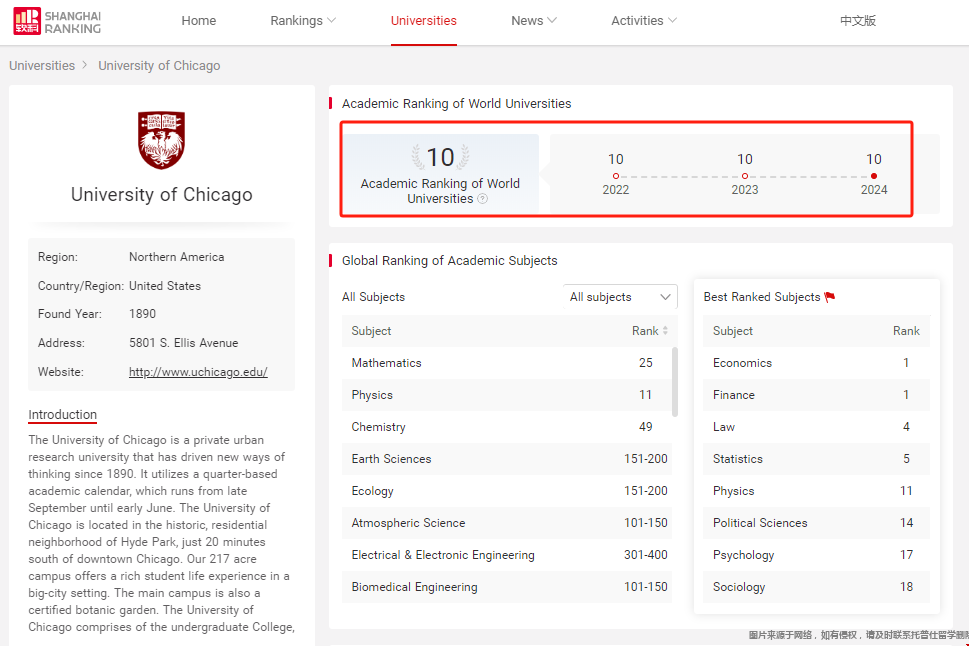Open the All subjects dropdown
The image size is (969, 646).
coord(620,297)
